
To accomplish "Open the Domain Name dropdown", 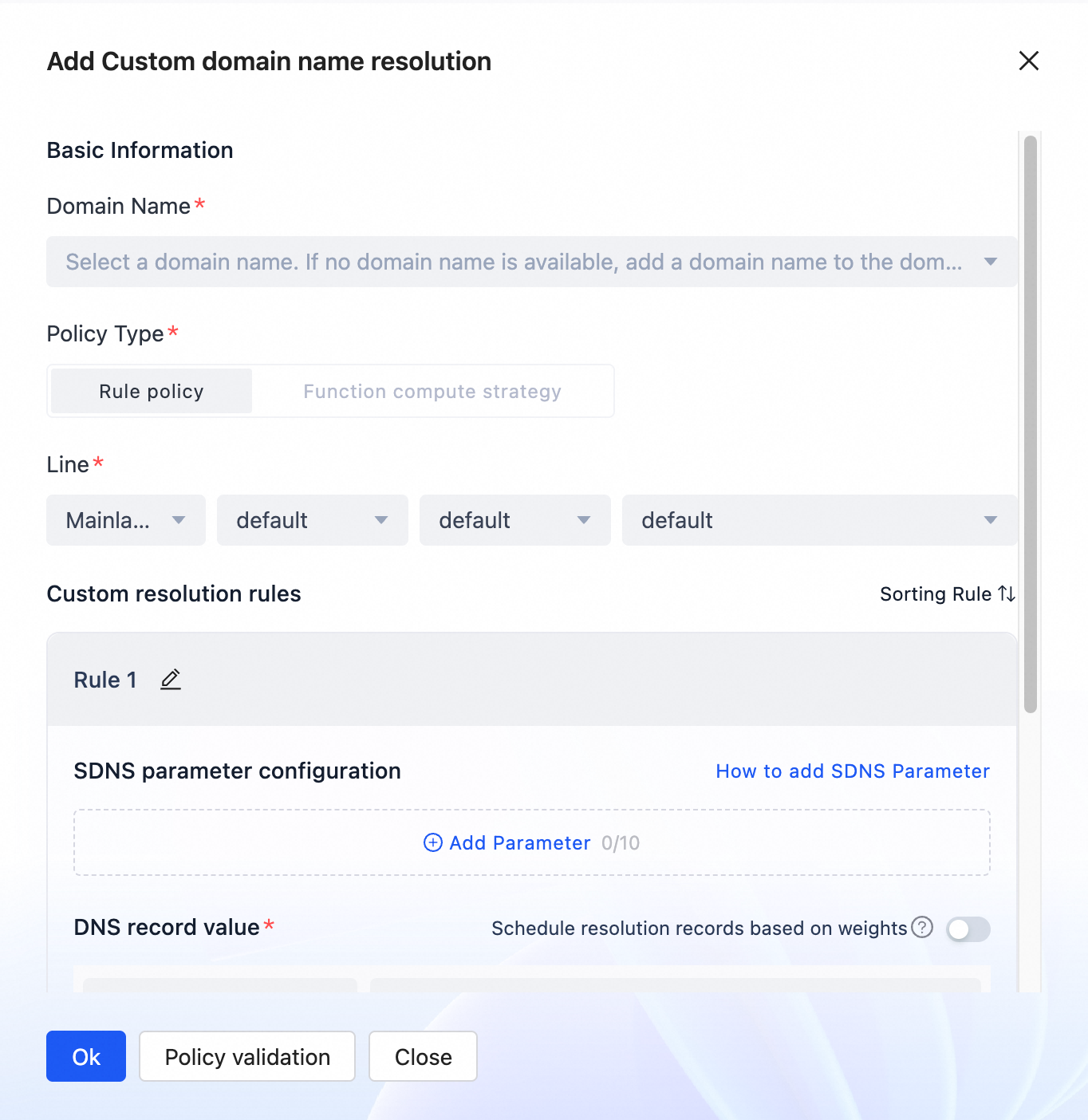I will coord(531,262).
